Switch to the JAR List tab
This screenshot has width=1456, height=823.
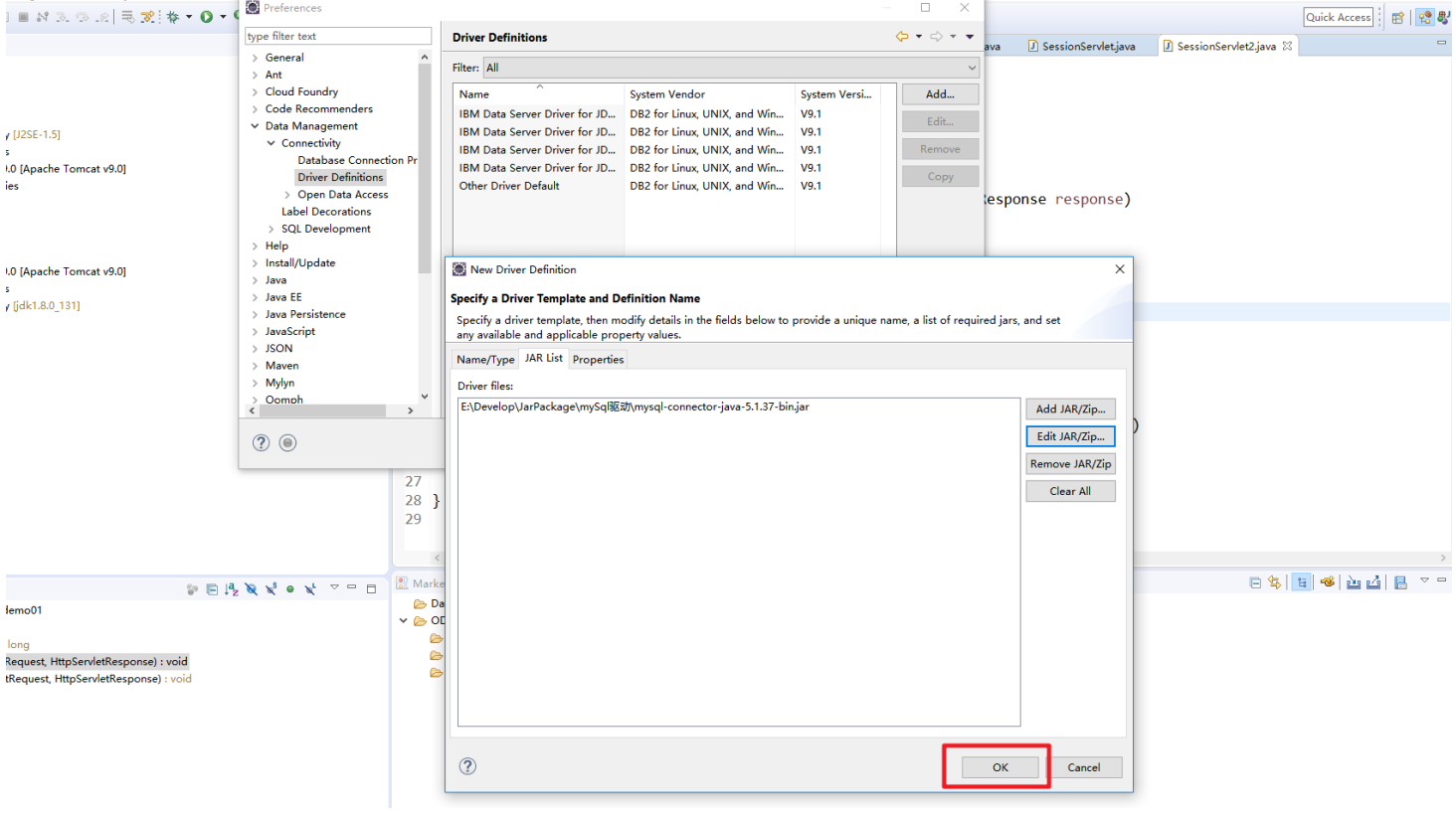pyautogui.click(x=544, y=358)
